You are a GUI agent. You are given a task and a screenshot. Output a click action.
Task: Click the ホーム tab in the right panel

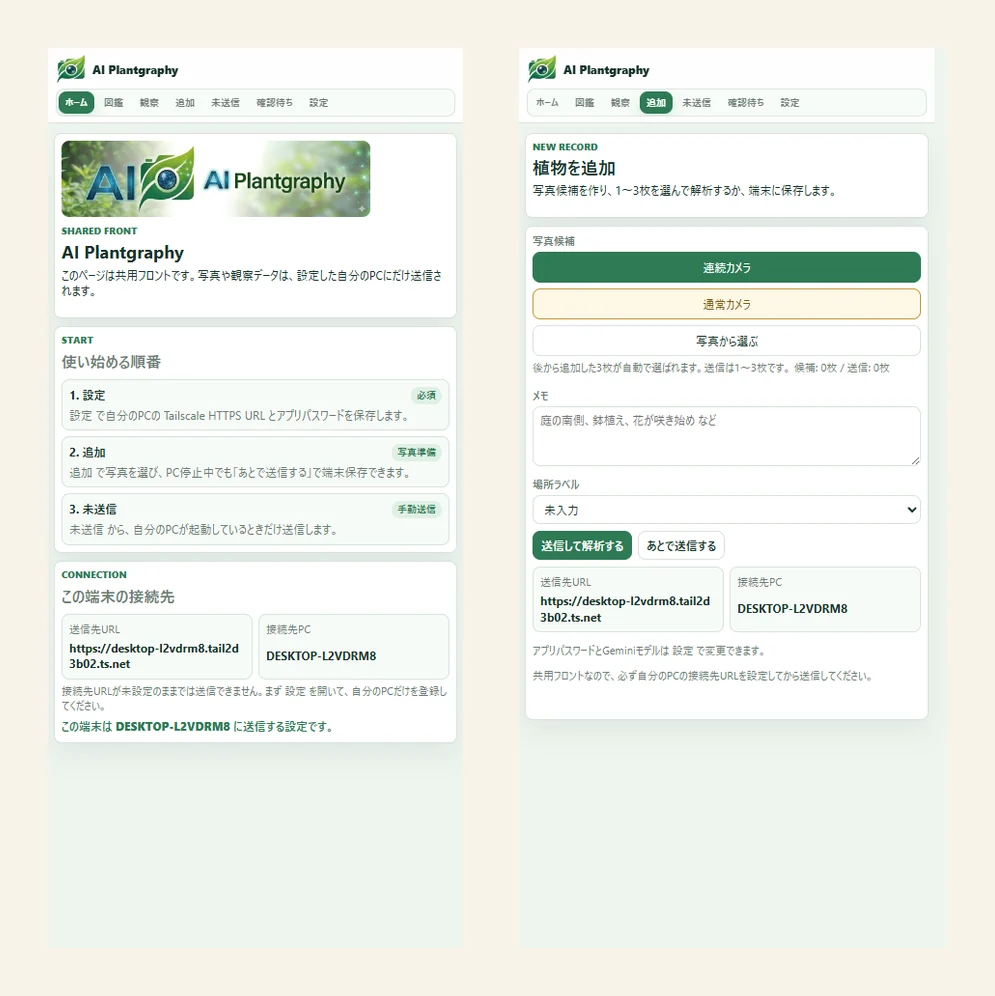[547, 102]
